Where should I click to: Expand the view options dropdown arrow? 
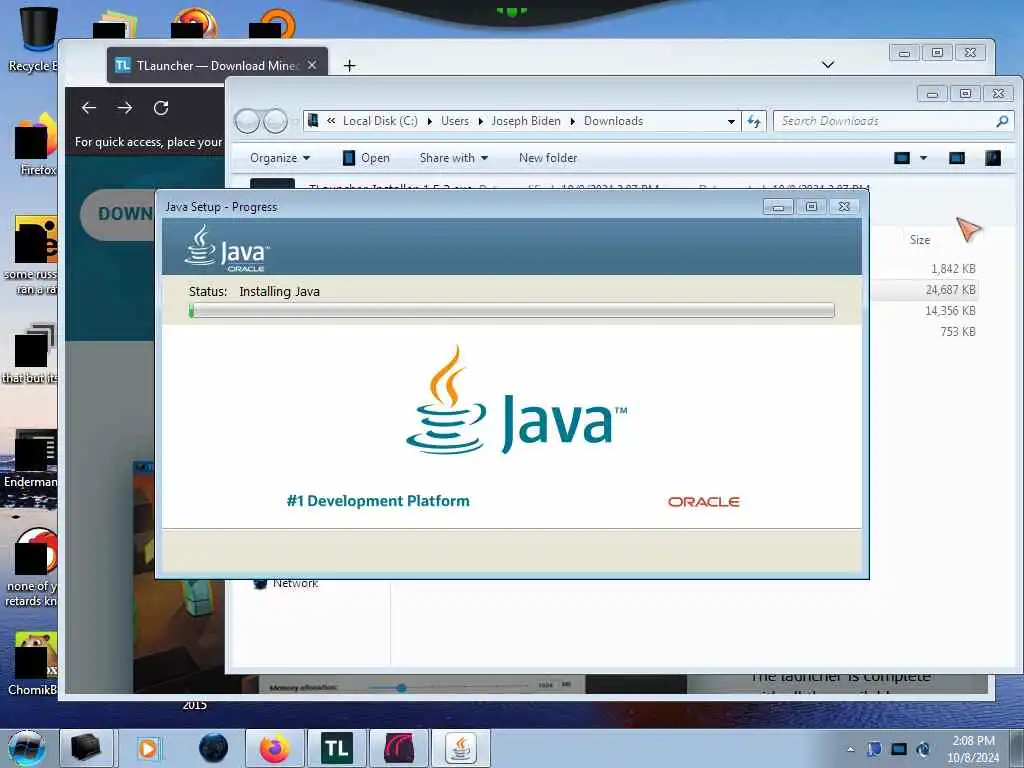coord(923,158)
